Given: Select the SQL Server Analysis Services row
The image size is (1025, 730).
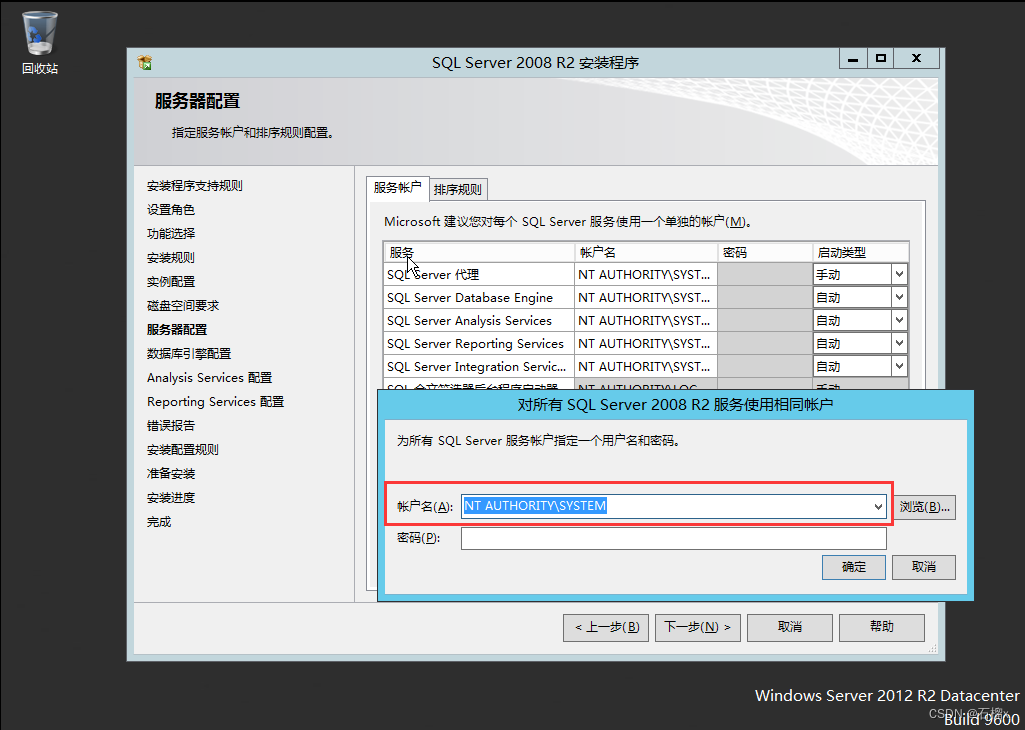Looking at the screenshot, I should coord(479,320).
